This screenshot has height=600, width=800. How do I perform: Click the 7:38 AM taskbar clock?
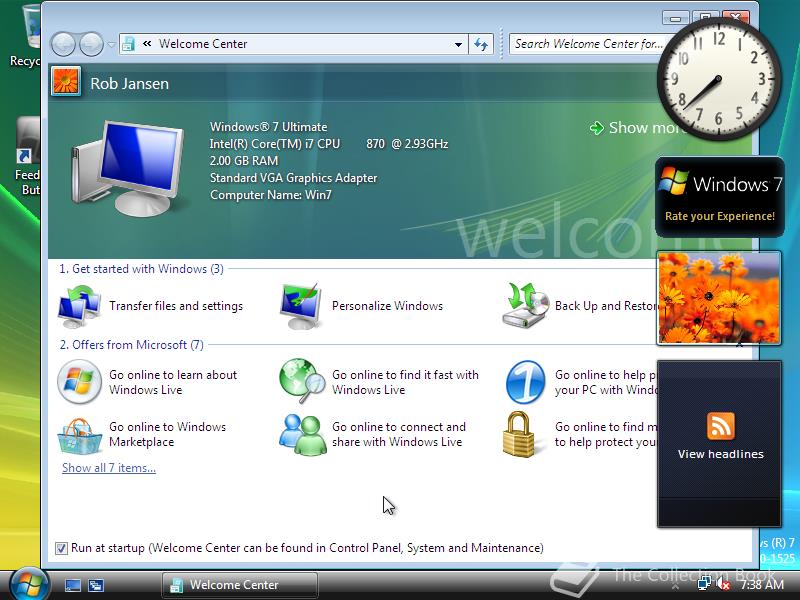(762, 584)
